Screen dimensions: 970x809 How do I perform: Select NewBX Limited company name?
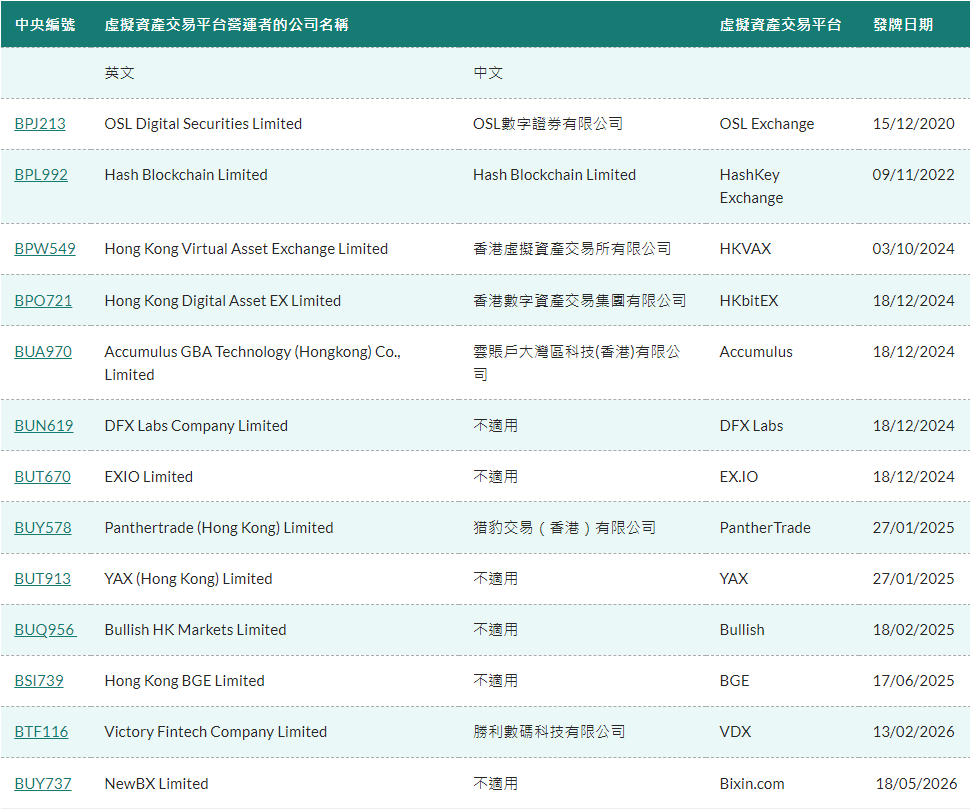[157, 784]
